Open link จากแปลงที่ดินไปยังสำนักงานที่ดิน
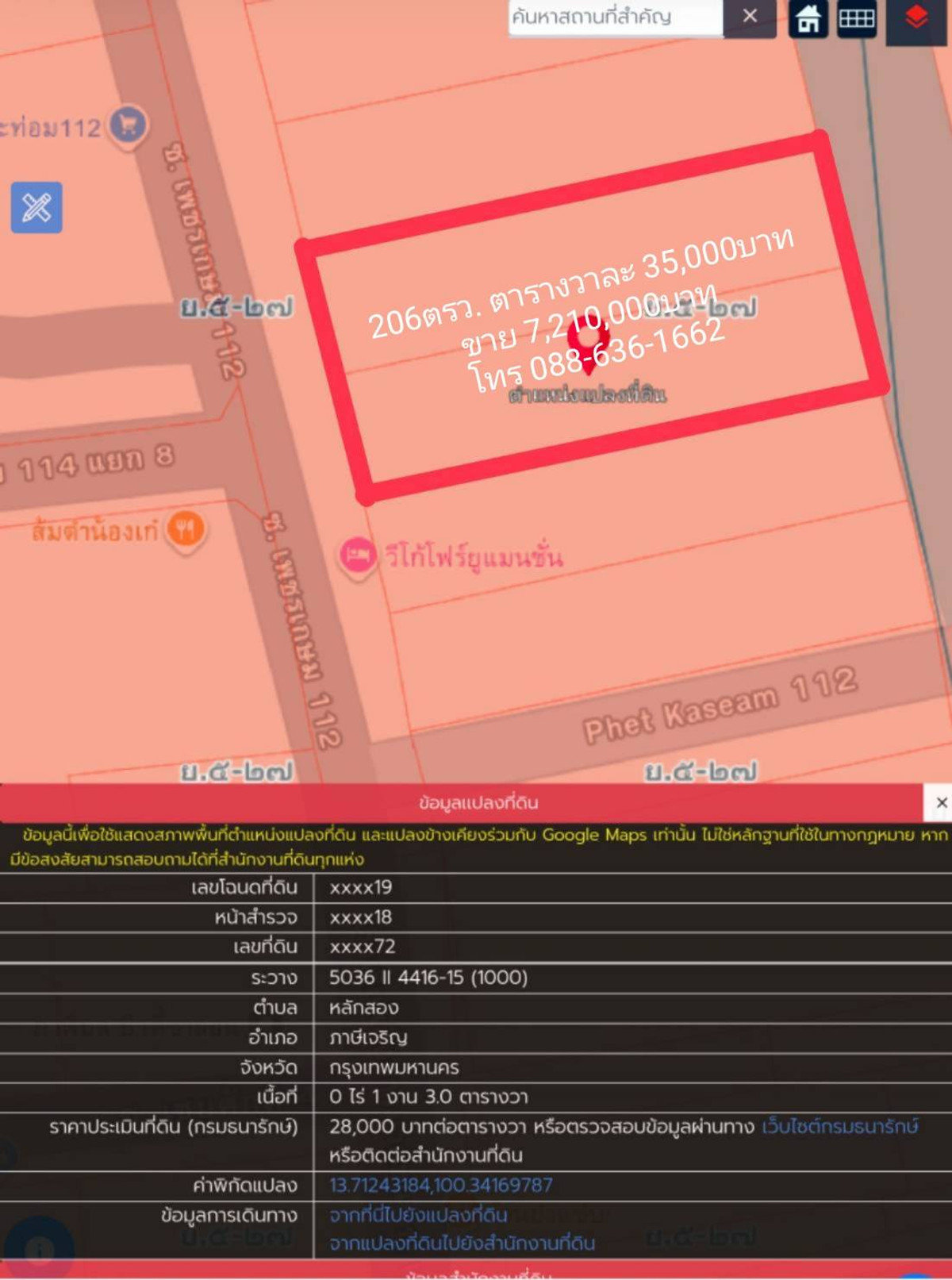 (x=462, y=1243)
